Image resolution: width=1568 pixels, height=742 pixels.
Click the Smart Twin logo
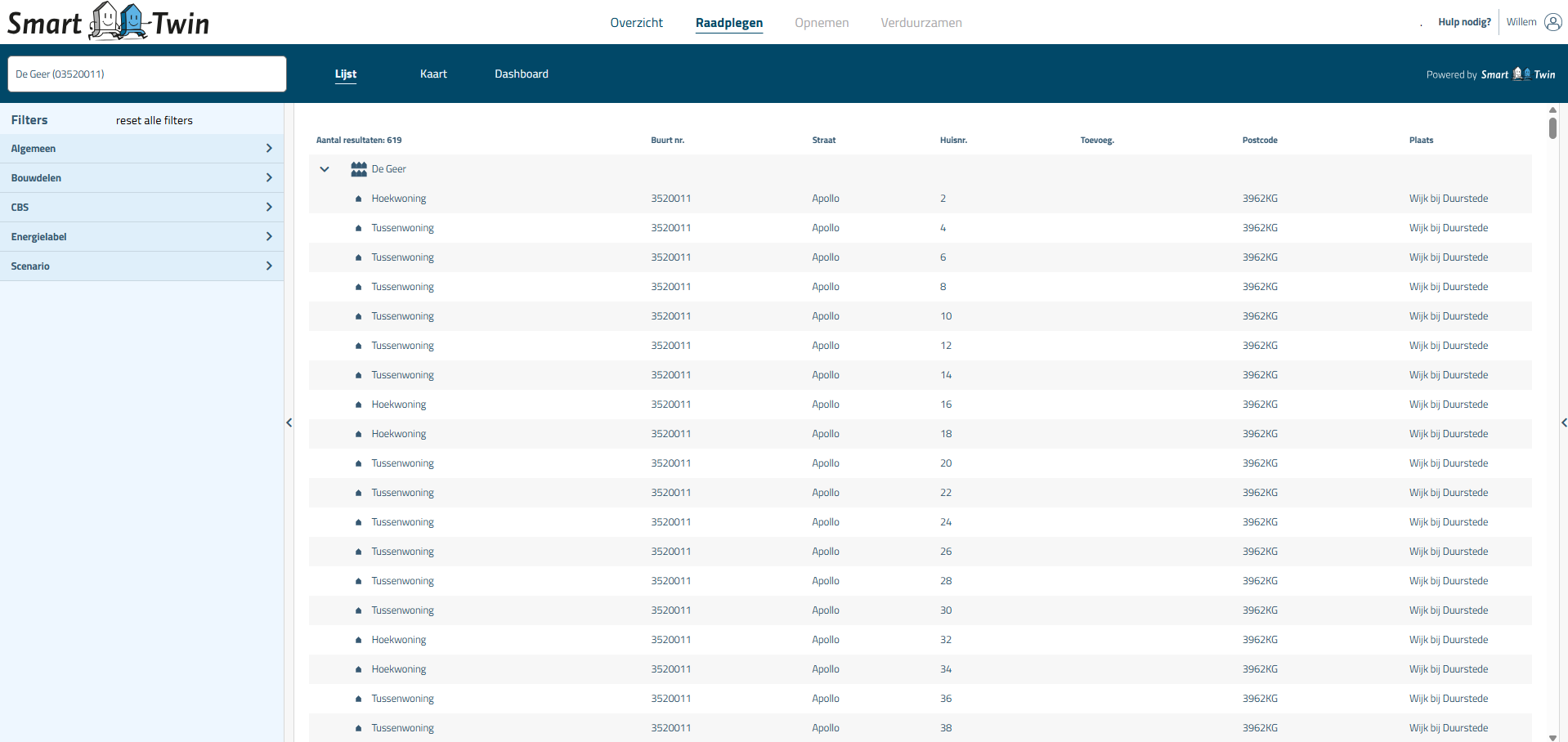pos(108,22)
